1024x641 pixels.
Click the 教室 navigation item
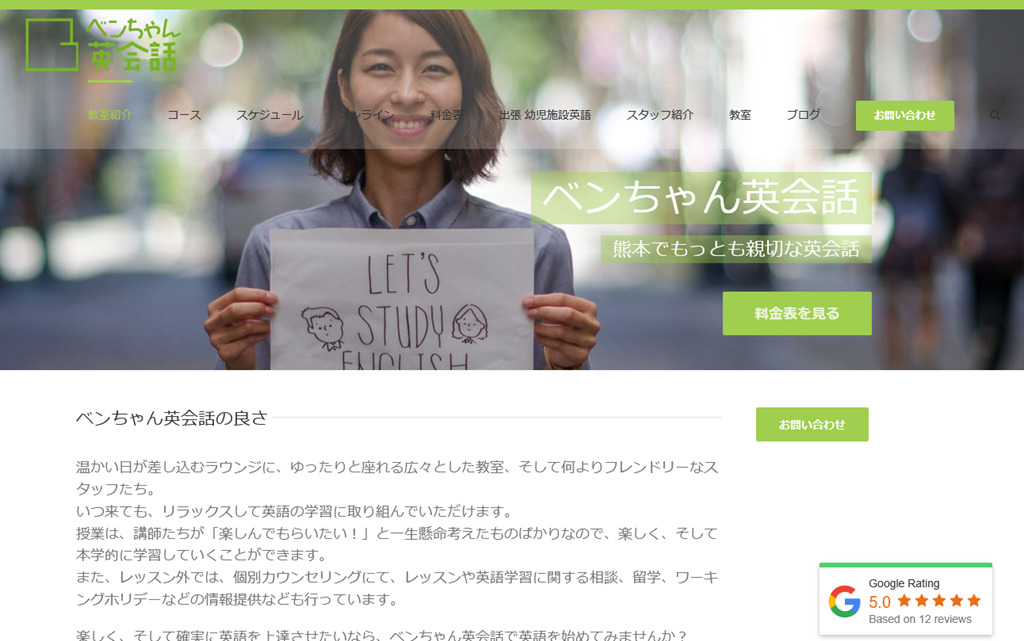(x=740, y=115)
